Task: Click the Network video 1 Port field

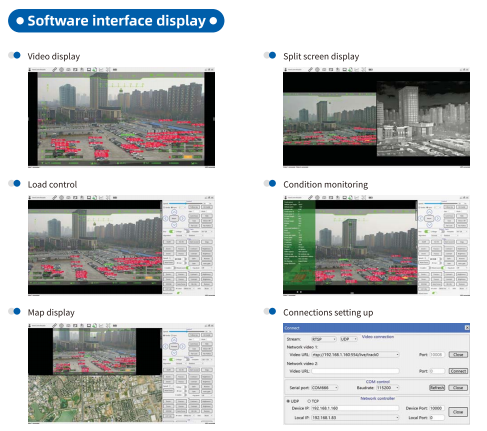Action: pyautogui.click(x=437, y=355)
